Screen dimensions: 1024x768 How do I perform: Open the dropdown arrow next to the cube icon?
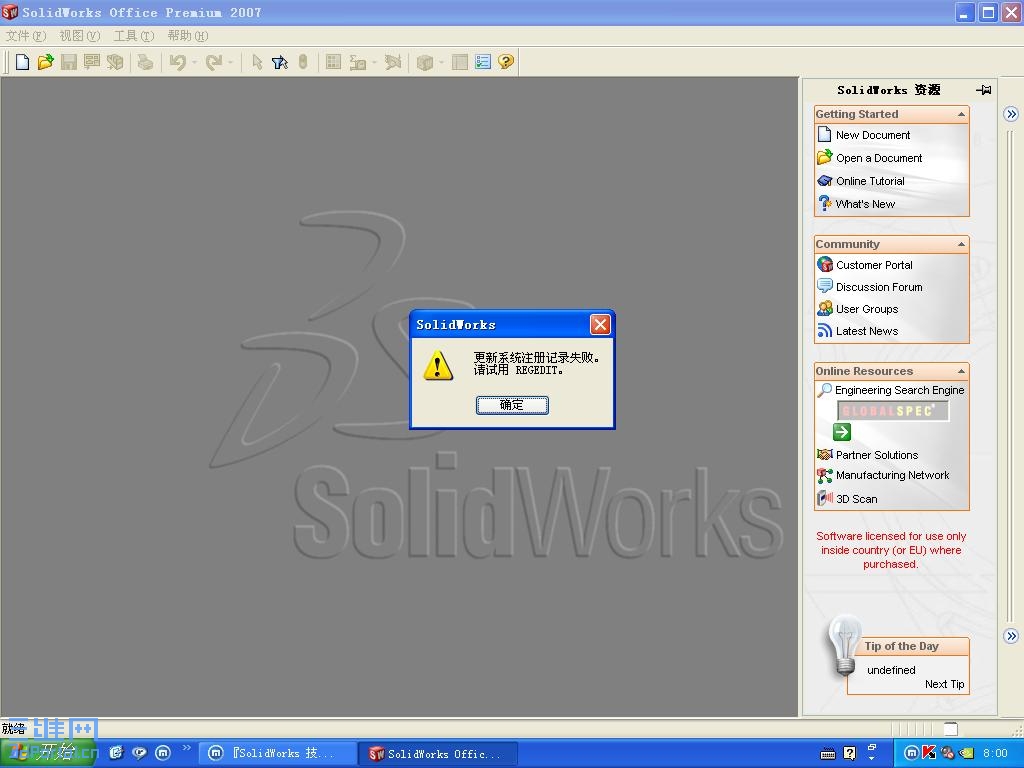point(441,62)
